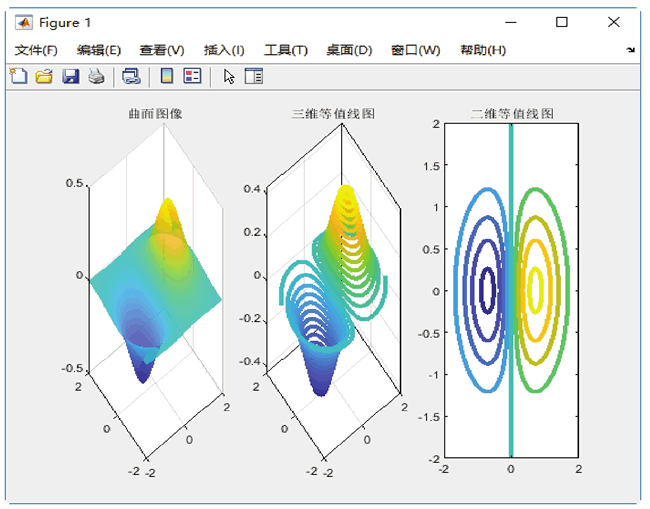Insert a legend using toolbar icon
The width and height of the screenshot is (650, 509).
coord(192,76)
